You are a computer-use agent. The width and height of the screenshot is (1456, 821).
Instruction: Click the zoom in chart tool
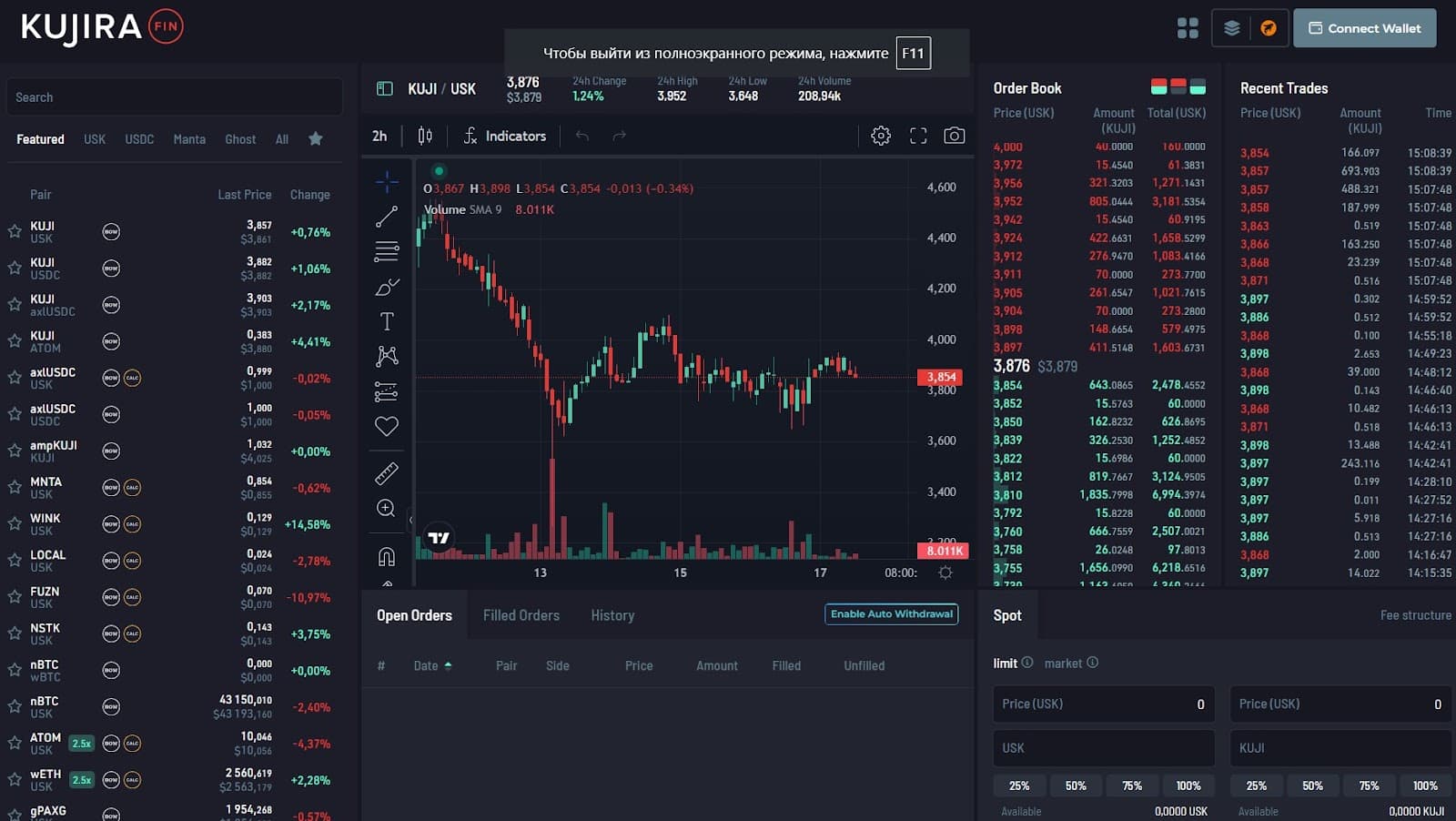(x=387, y=508)
